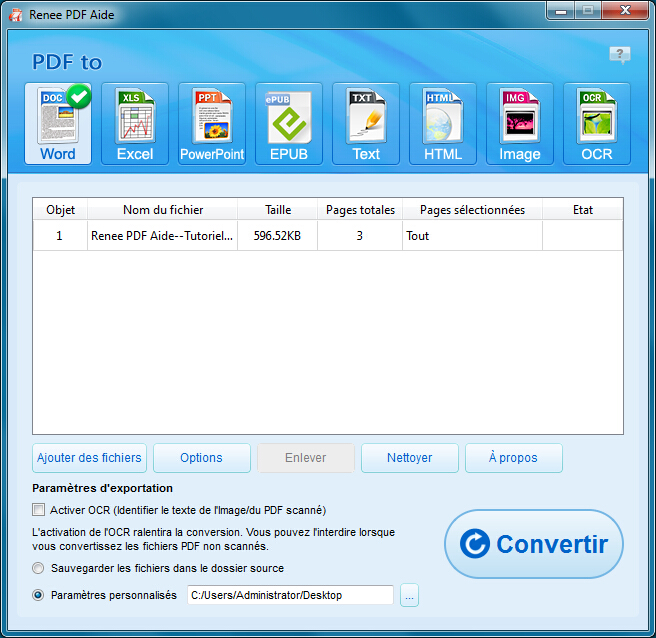656x638 pixels.
Task: Click the Taille column header
Action: (x=278, y=209)
